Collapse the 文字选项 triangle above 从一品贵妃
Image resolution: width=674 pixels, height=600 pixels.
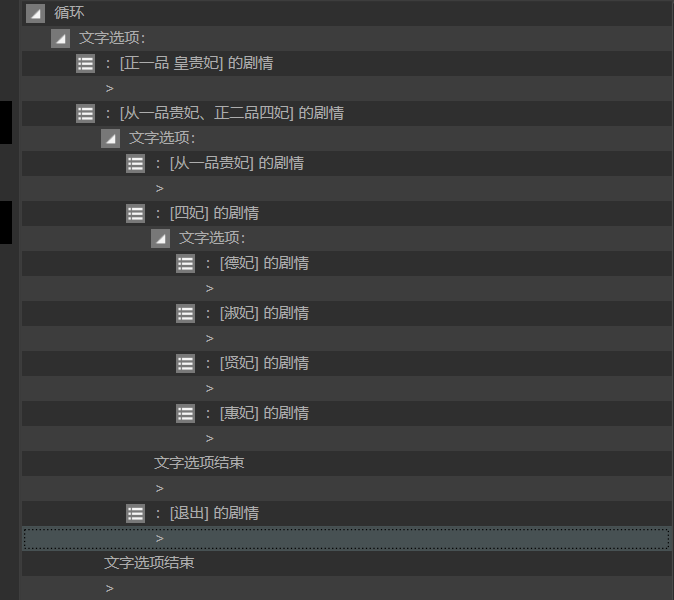(x=110, y=138)
